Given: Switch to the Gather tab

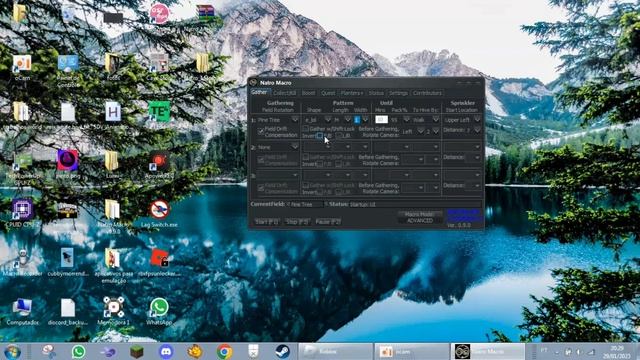Looking at the screenshot, I should point(259,93).
